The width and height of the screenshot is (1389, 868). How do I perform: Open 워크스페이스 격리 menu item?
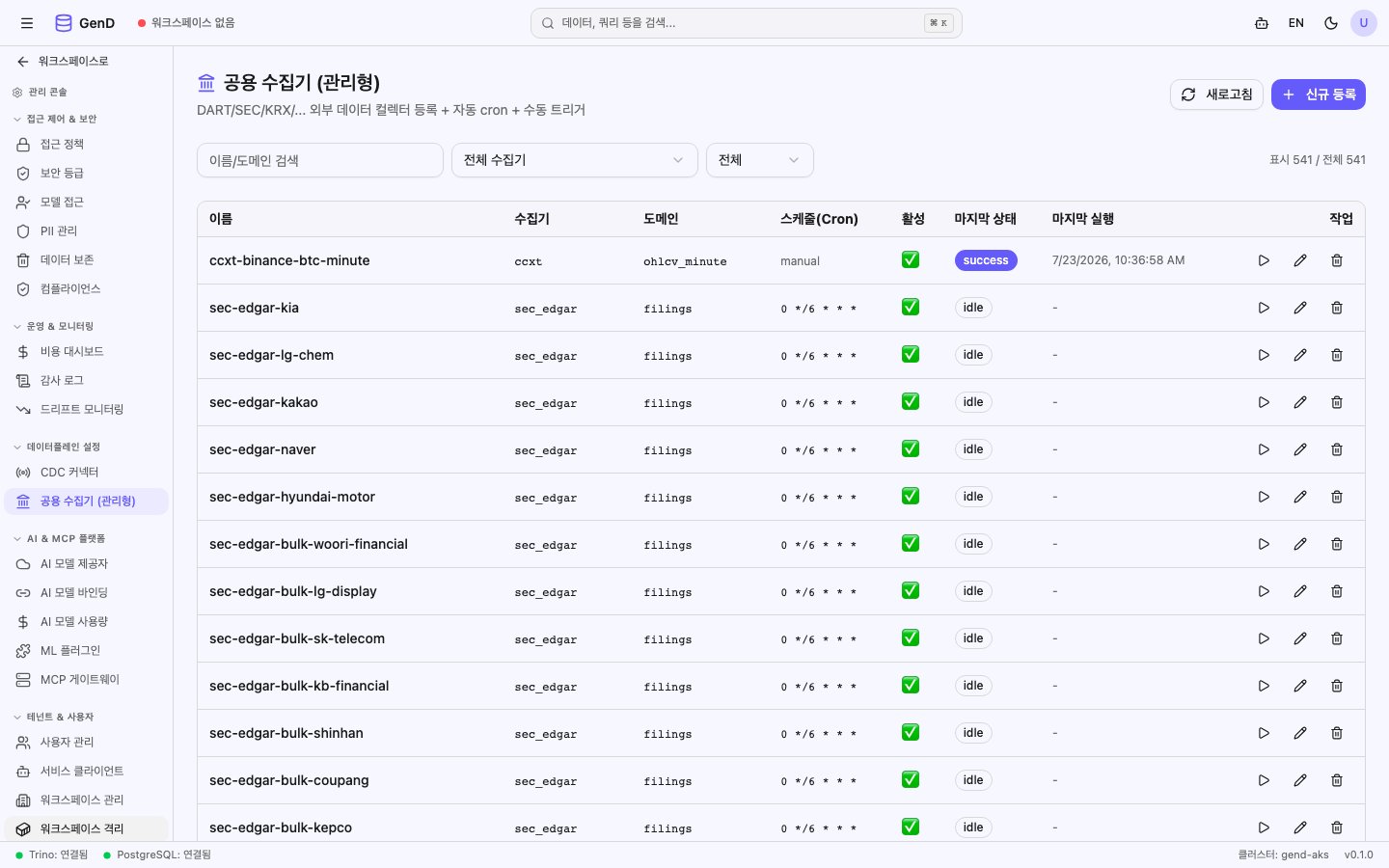coord(87,828)
